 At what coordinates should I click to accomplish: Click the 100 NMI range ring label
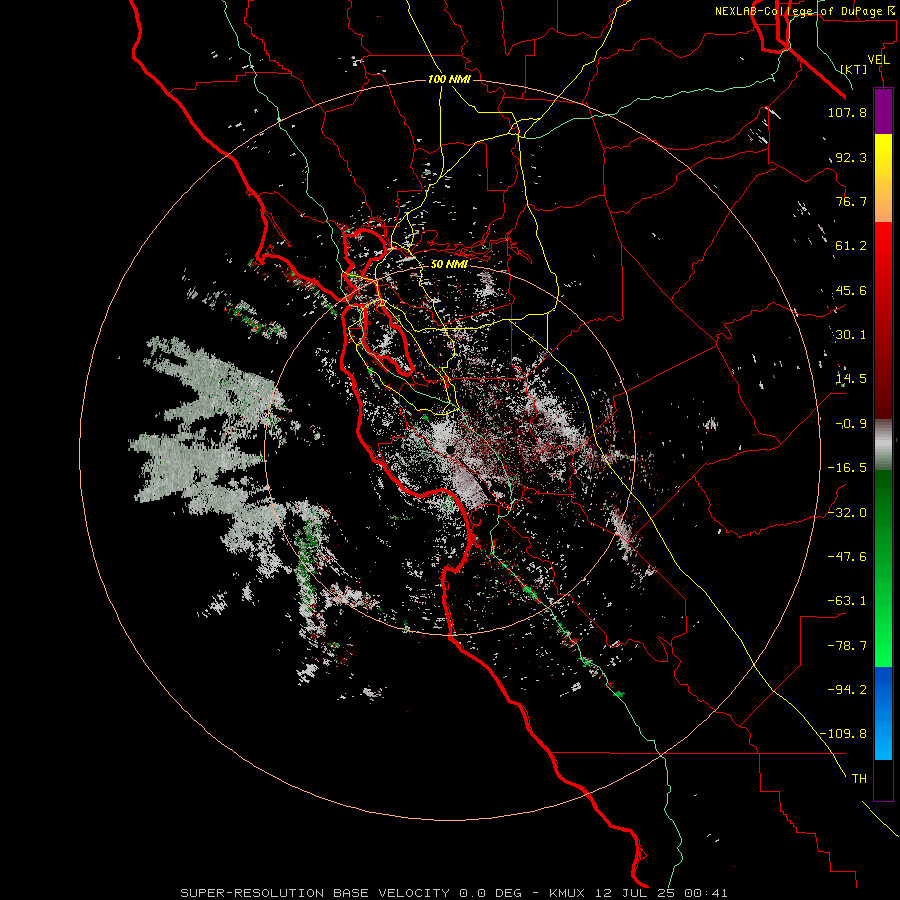pos(449,79)
